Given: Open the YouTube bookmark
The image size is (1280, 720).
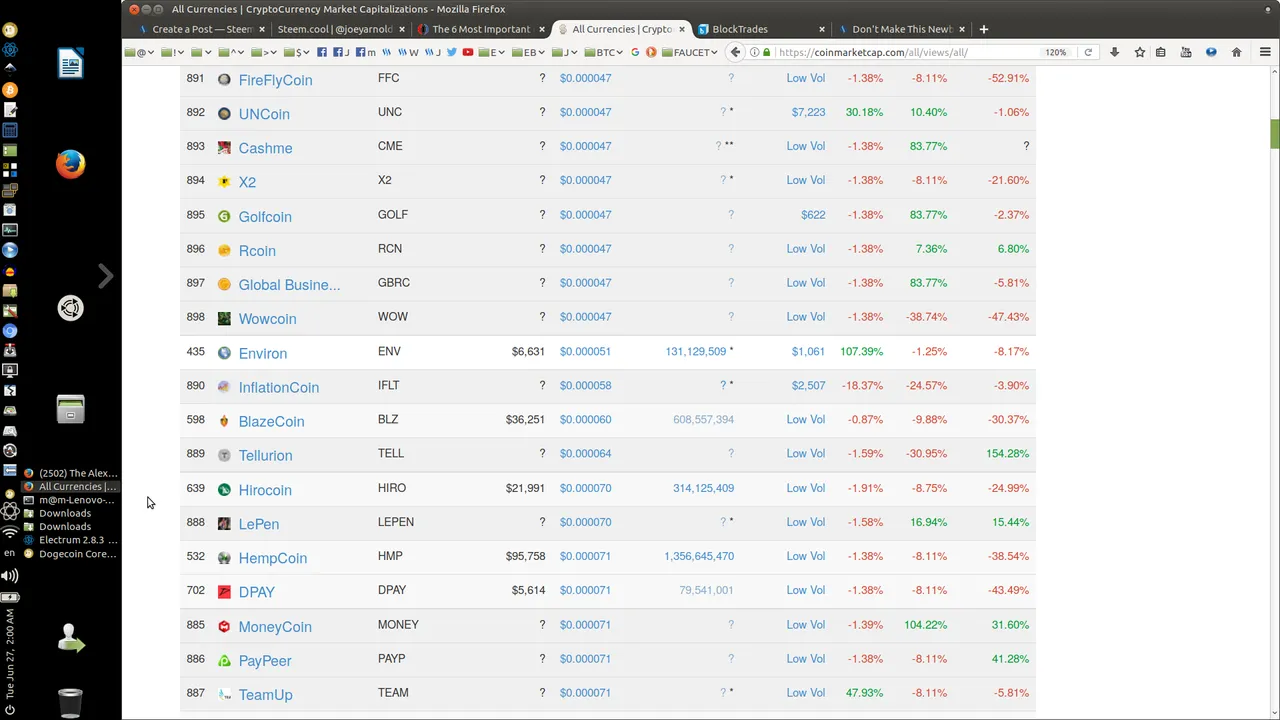Looking at the screenshot, I should pyautogui.click(x=467, y=52).
